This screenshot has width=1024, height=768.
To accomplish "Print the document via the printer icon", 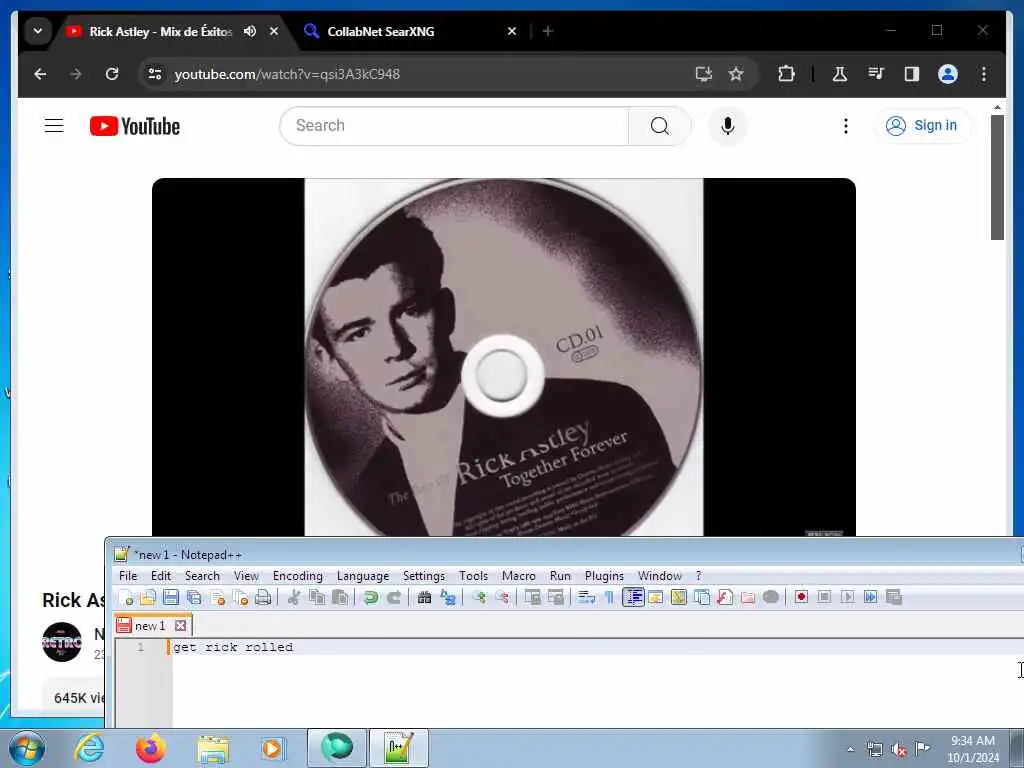I will tap(263, 597).
